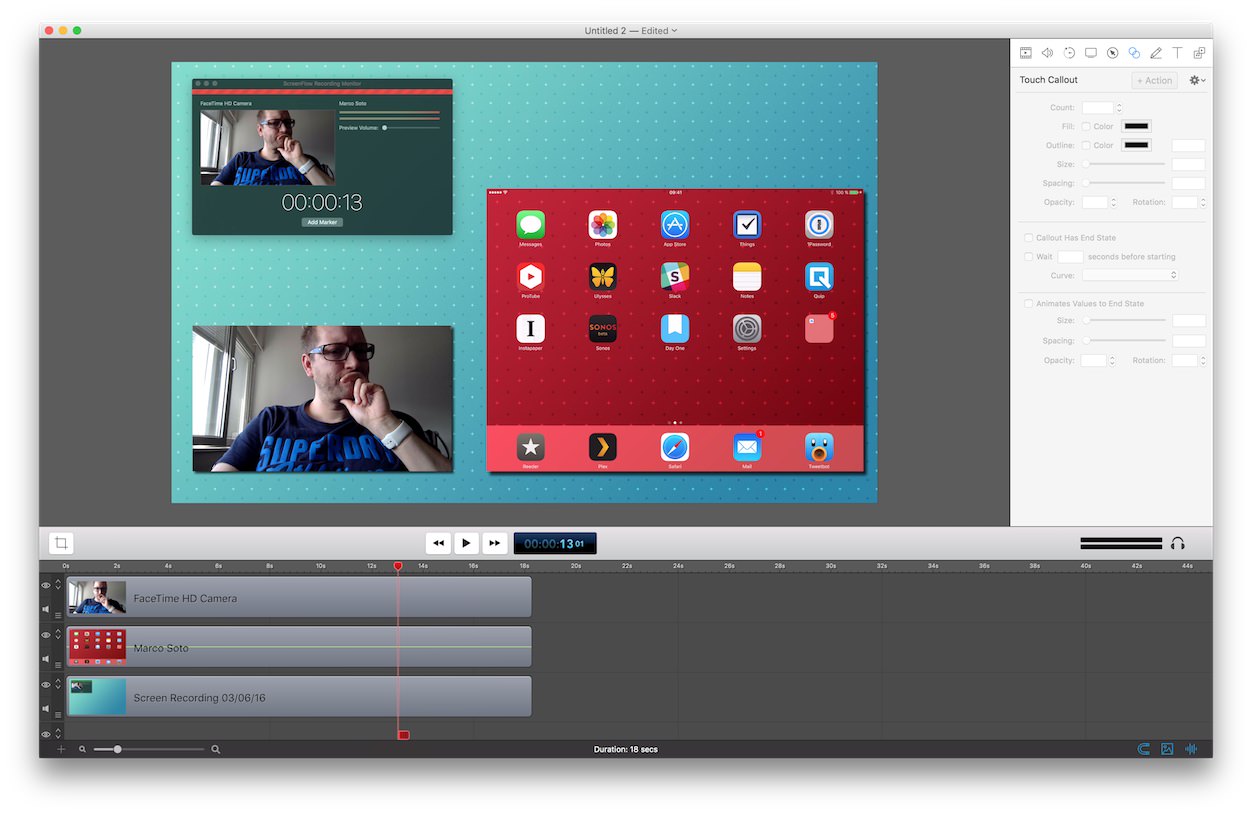Viewport: 1252px width, 814px height.
Task: Expand Marco Soto track height arrows
Action: tap(58, 635)
